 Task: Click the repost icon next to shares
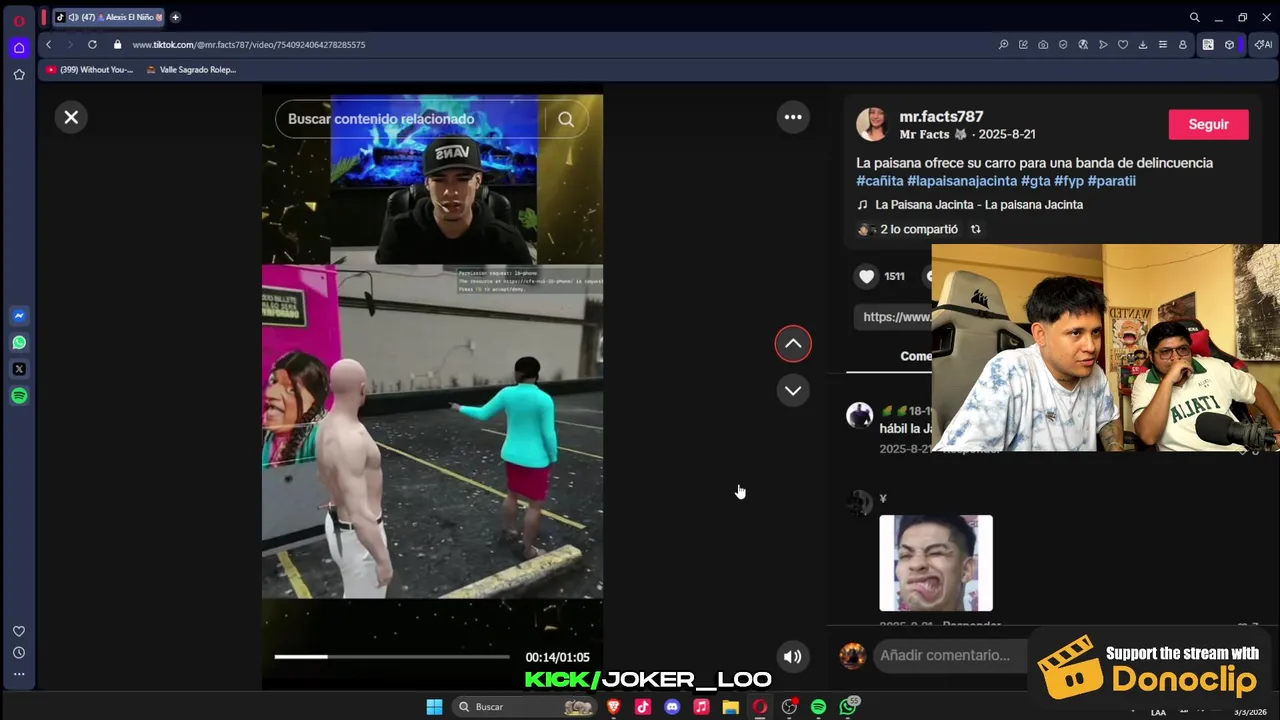pos(976,229)
